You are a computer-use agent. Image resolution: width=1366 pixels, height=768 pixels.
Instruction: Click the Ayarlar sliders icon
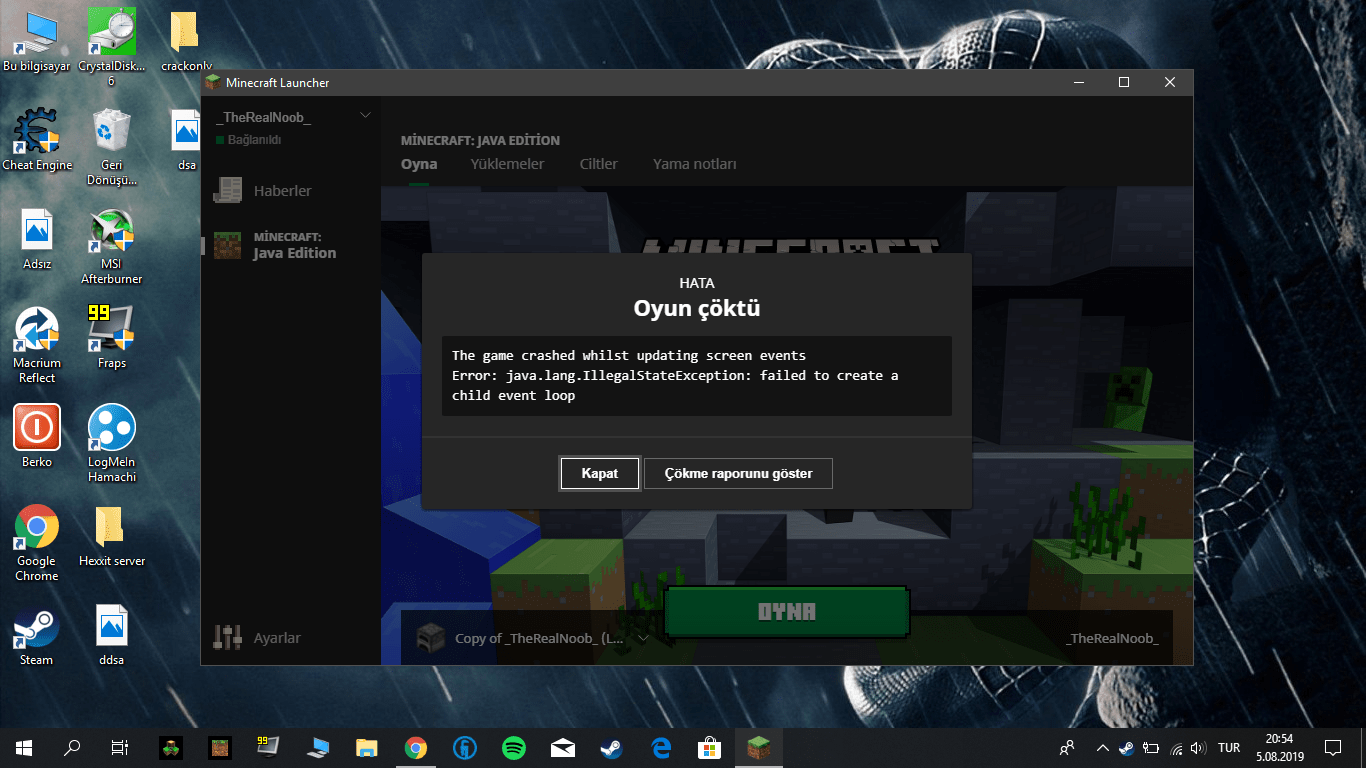228,637
